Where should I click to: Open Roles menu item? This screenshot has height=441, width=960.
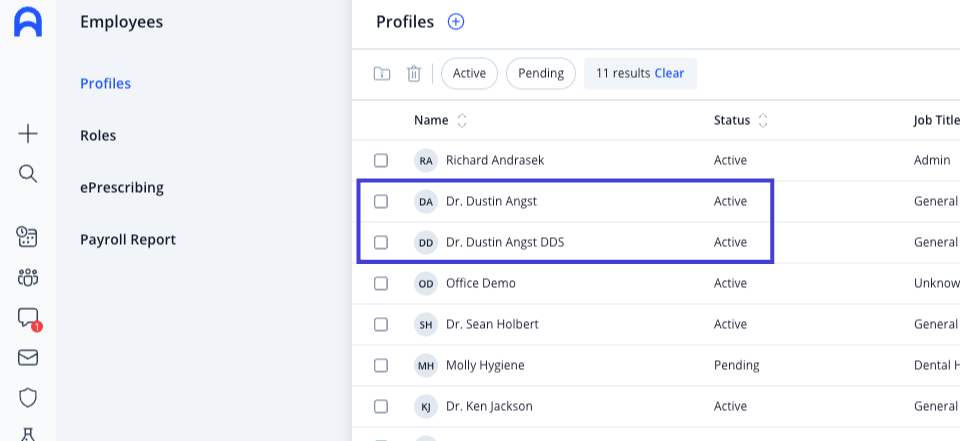pyautogui.click(x=98, y=135)
